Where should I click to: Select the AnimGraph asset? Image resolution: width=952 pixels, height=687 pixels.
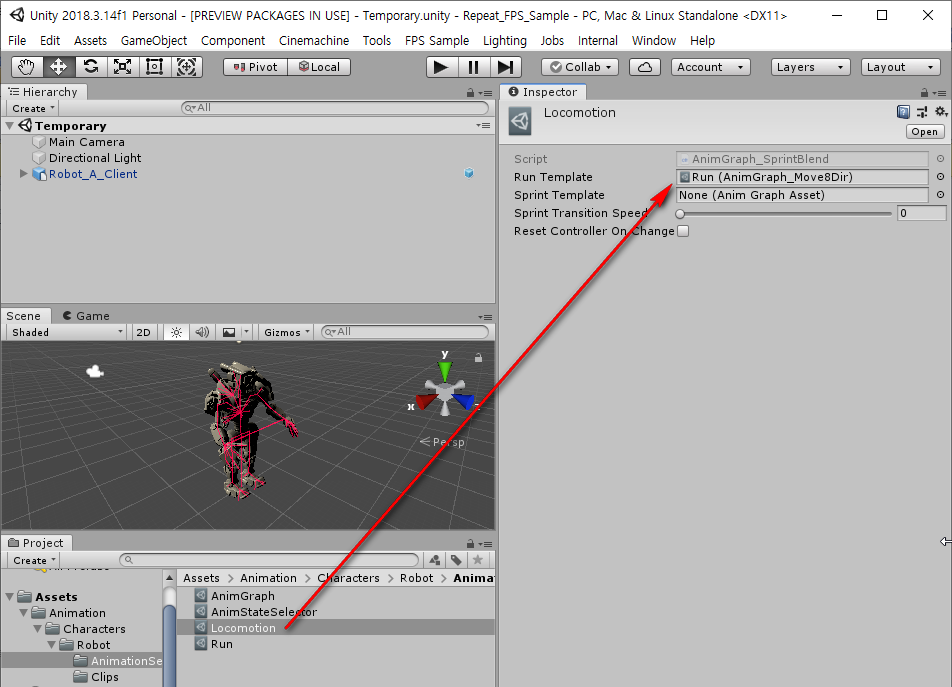pyautogui.click(x=242, y=596)
